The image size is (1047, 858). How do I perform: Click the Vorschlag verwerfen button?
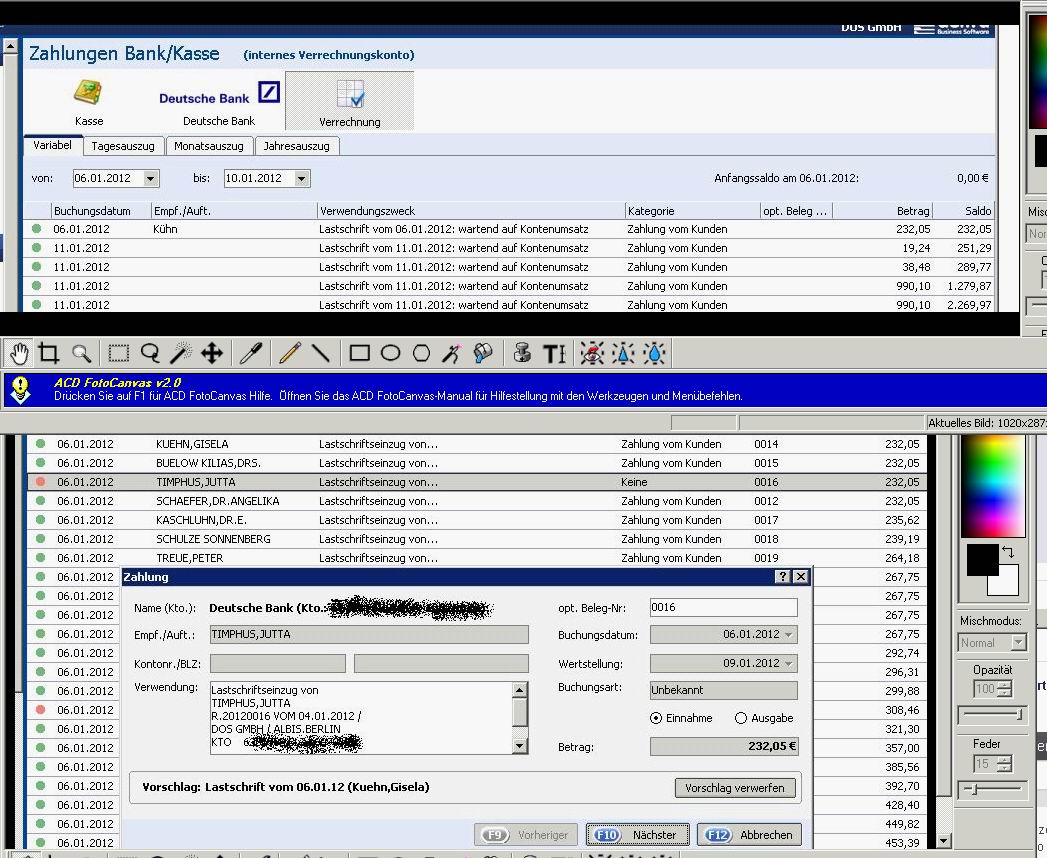coord(735,788)
